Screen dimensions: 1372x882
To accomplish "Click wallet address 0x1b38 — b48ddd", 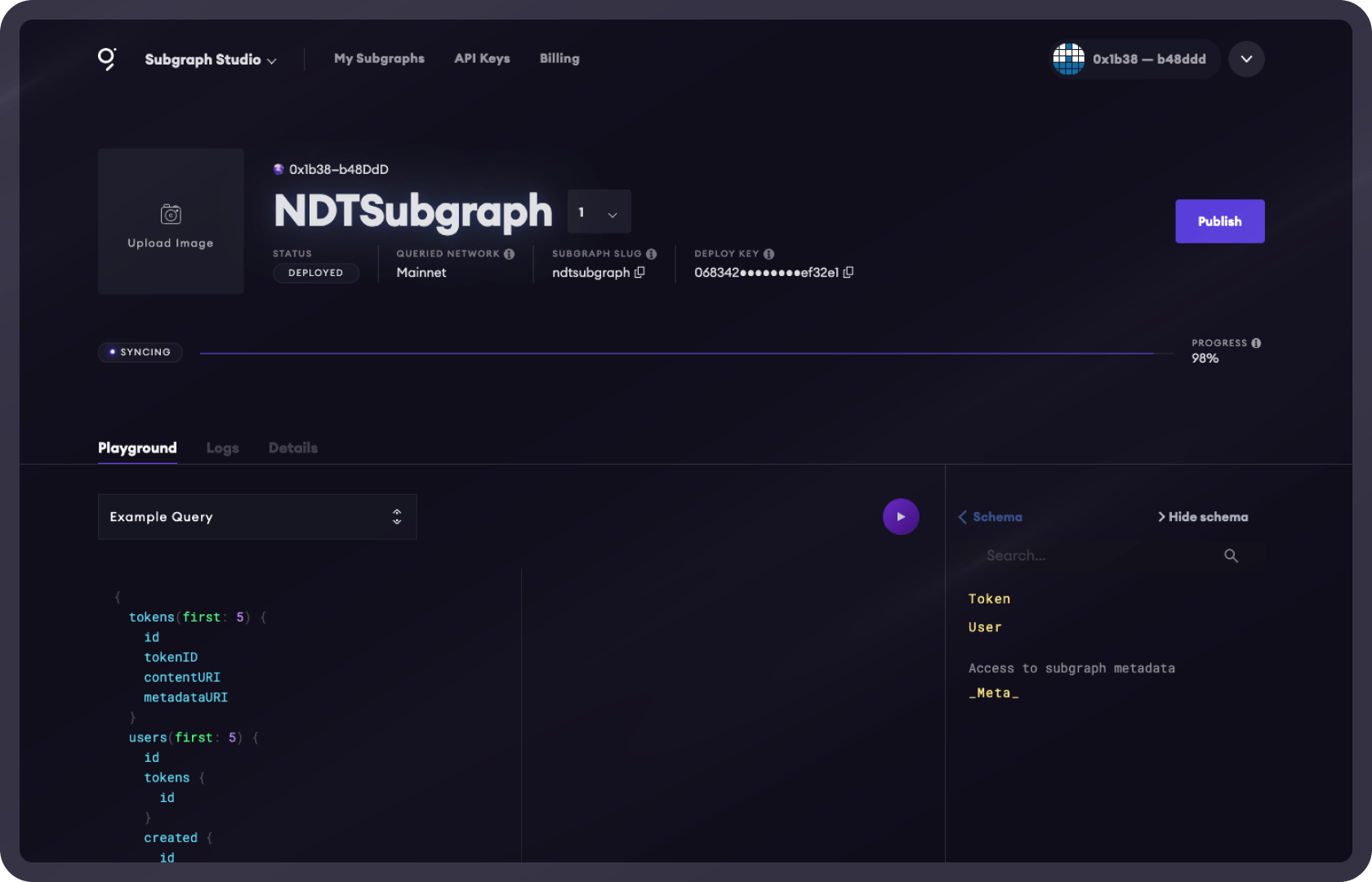I will [x=1149, y=59].
